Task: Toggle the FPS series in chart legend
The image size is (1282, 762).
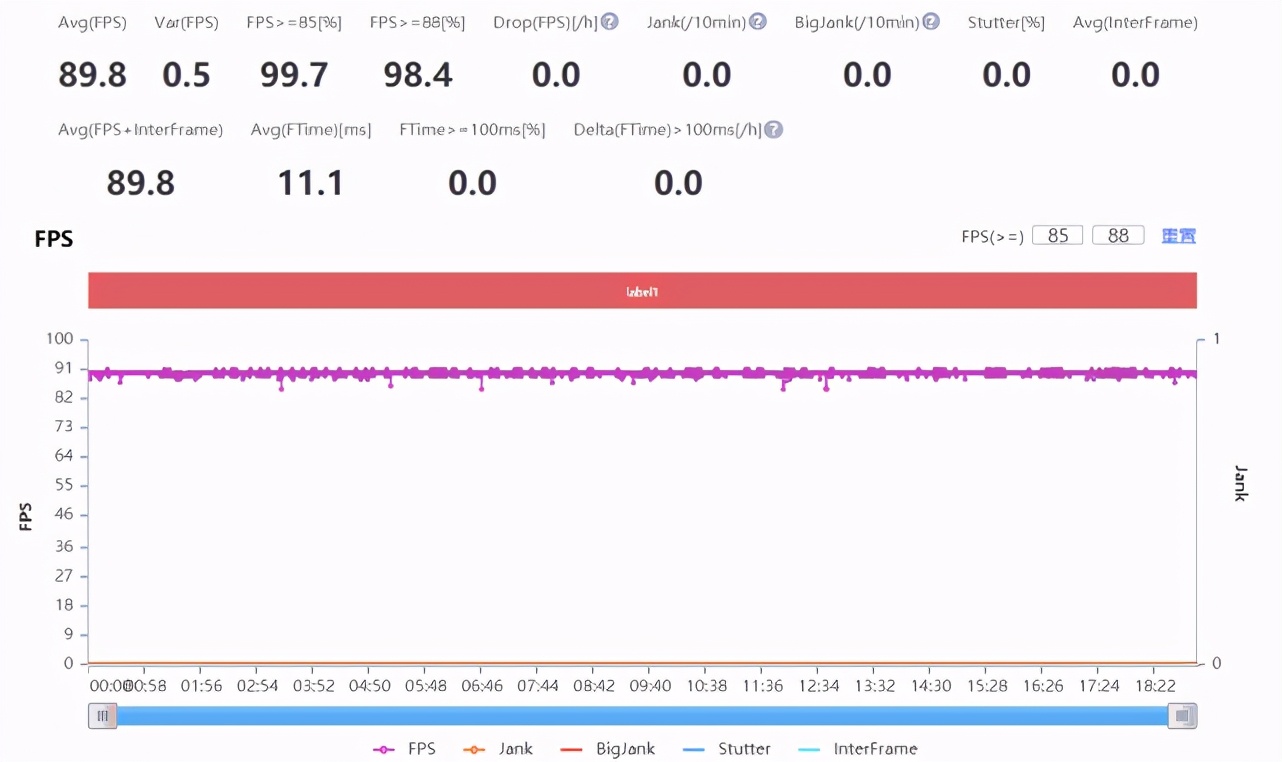Action: coord(404,749)
